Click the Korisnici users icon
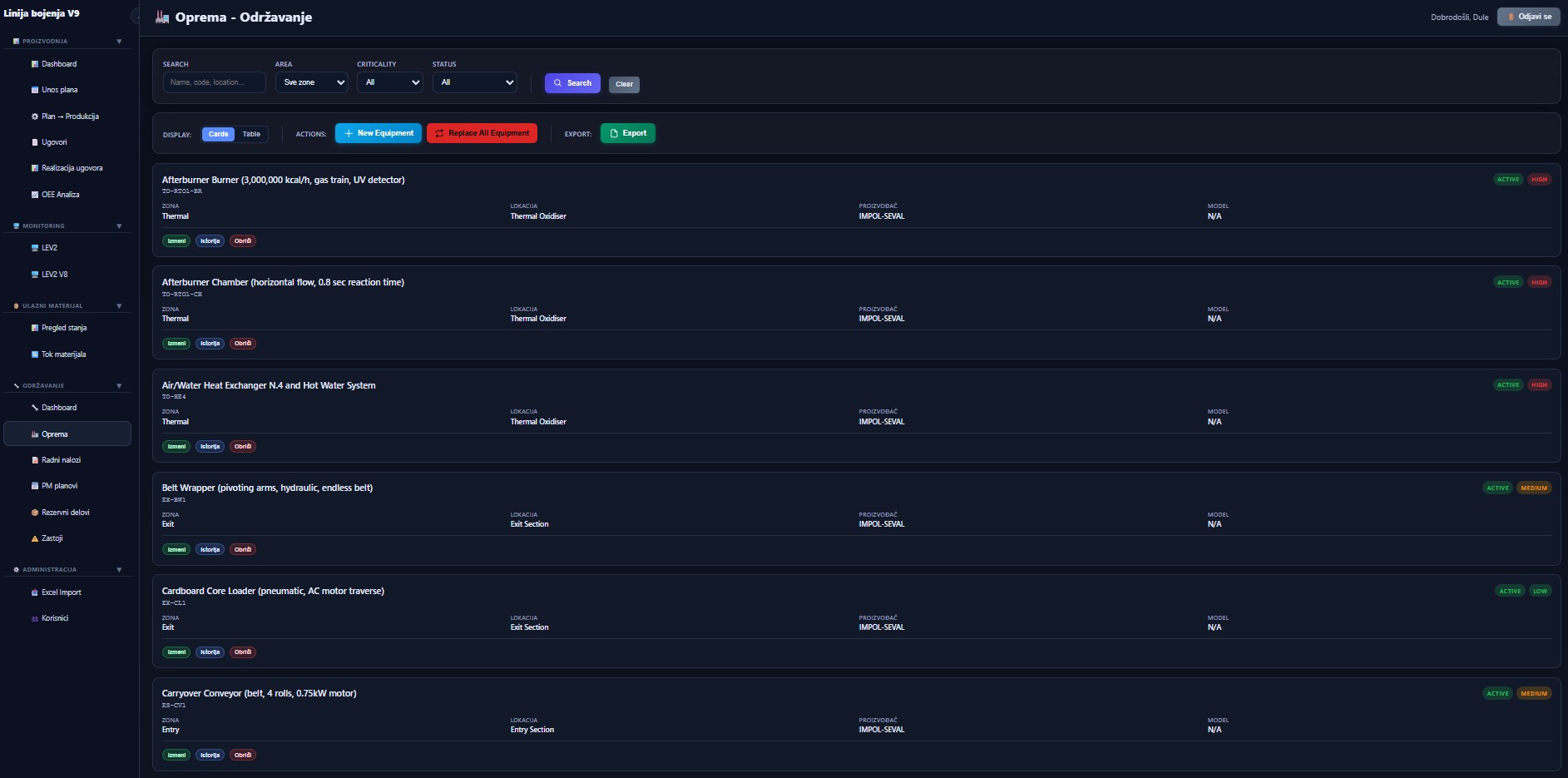 (x=35, y=618)
